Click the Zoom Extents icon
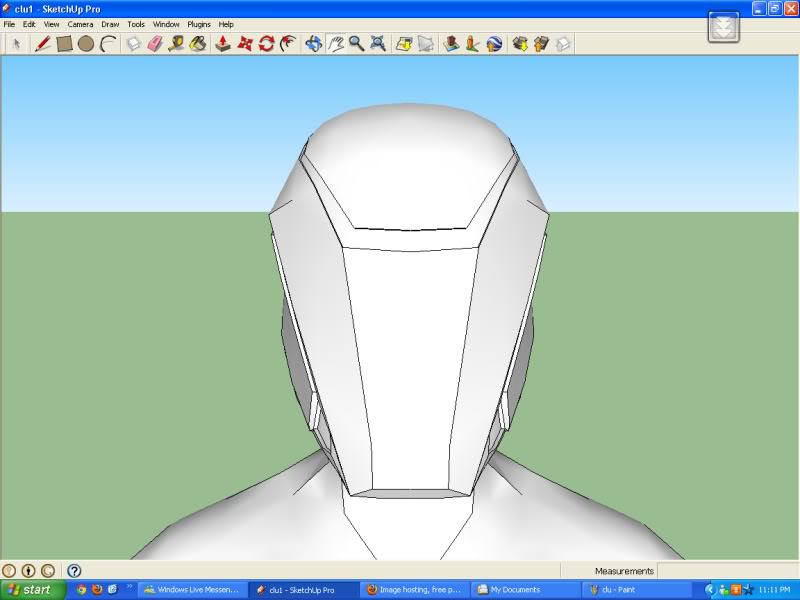Image resolution: width=800 pixels, height=600 pixels. [x=378, y=44]
